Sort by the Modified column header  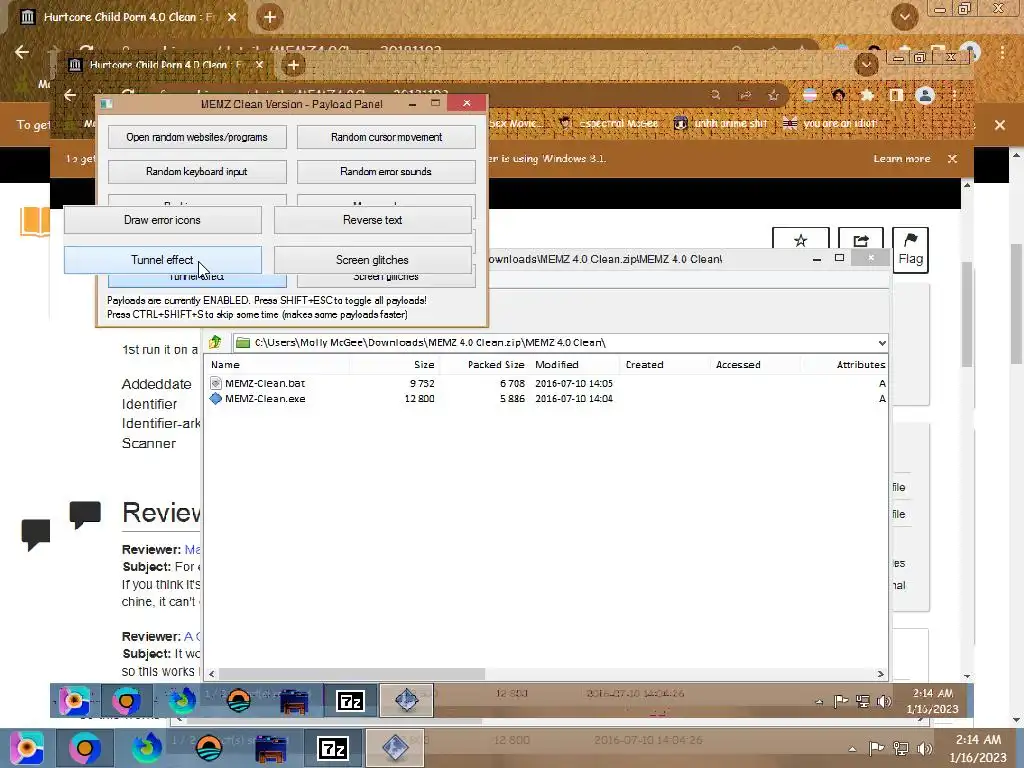(556, 364)
